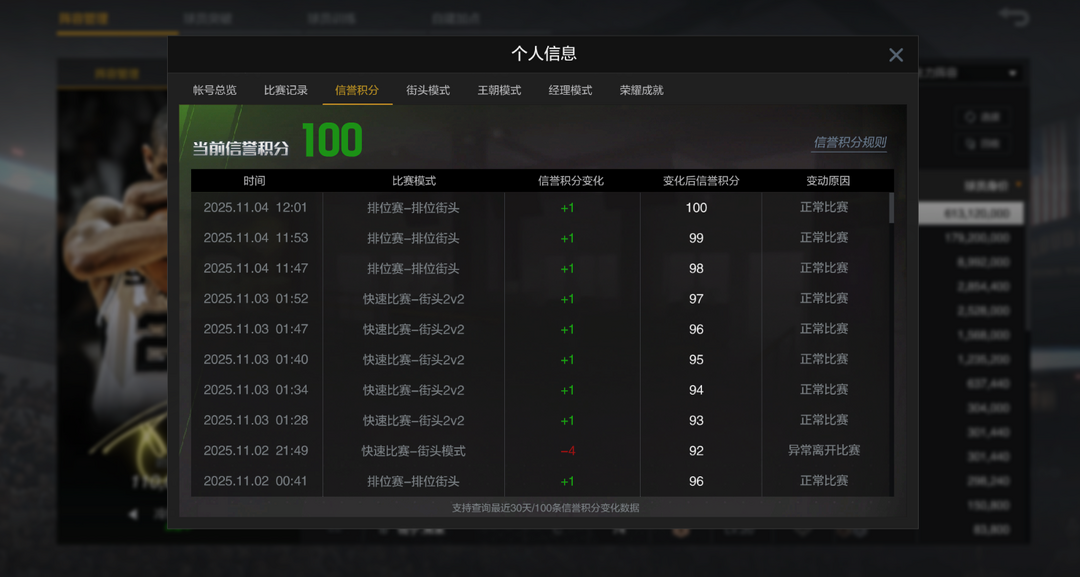1080x577 pixels.
Task: Select the row dated 2025.11.04 11:53
Action: pos(542,238)
